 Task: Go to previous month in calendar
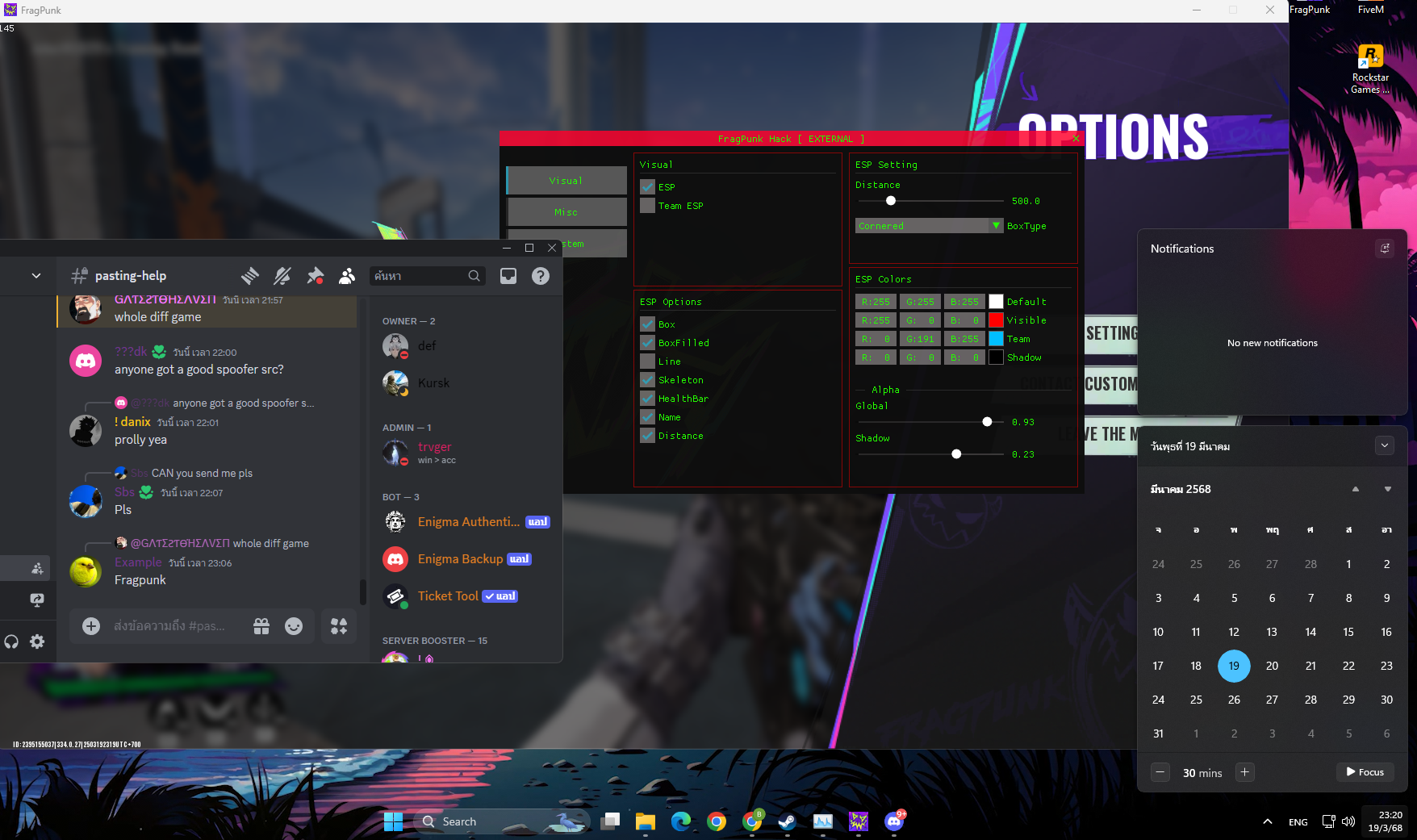(1356, 489)
